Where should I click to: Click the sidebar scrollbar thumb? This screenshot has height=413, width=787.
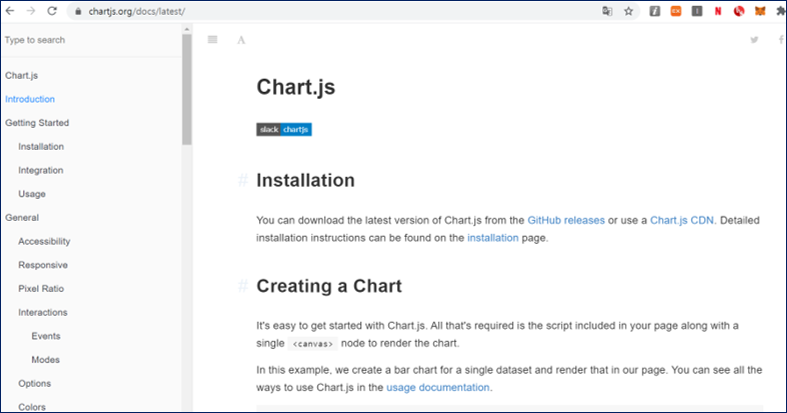187,89
